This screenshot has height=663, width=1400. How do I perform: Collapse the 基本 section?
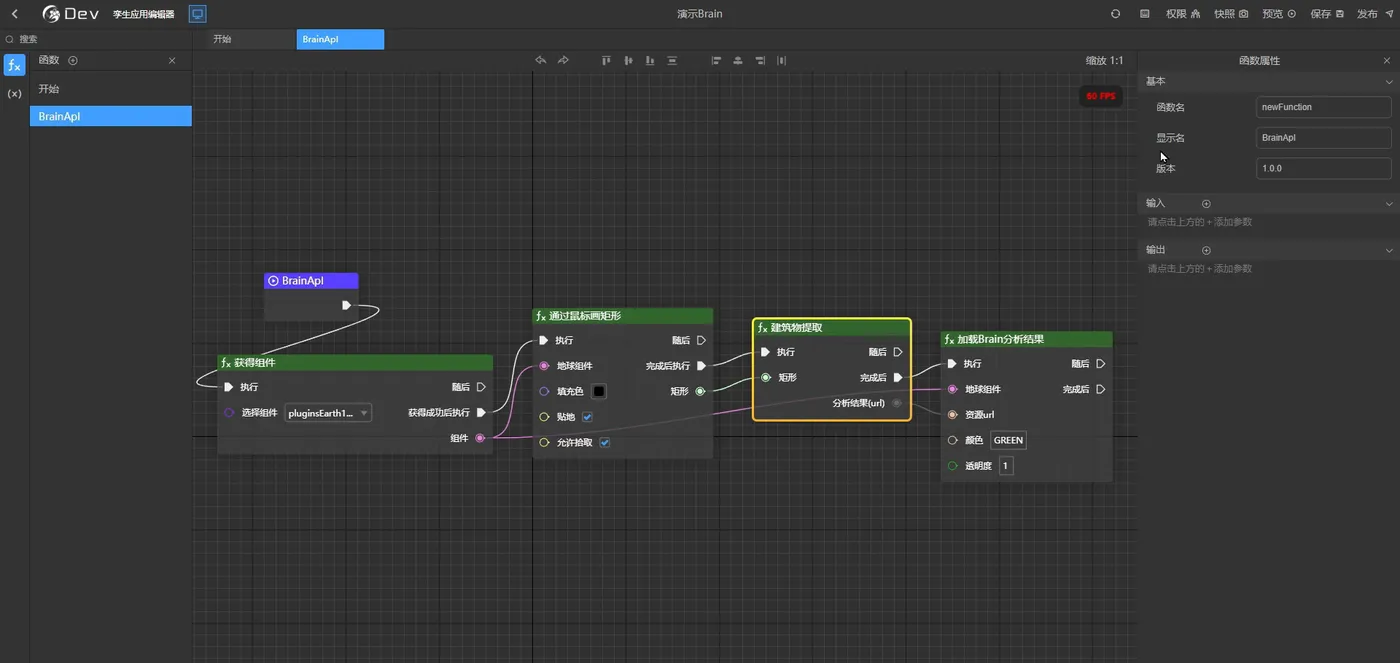tap(1388, 81)
